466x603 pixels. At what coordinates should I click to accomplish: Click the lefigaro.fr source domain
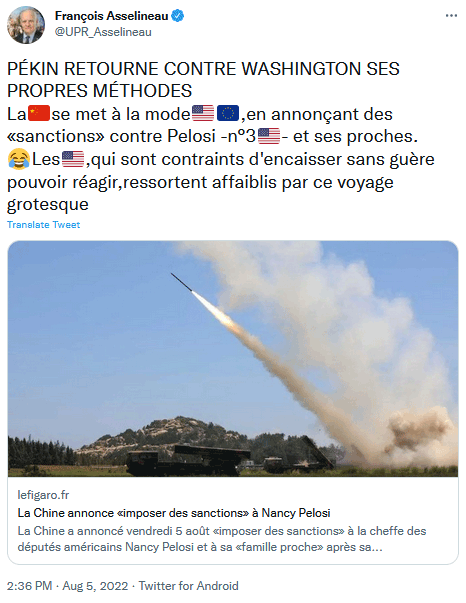tap(43, 495)
